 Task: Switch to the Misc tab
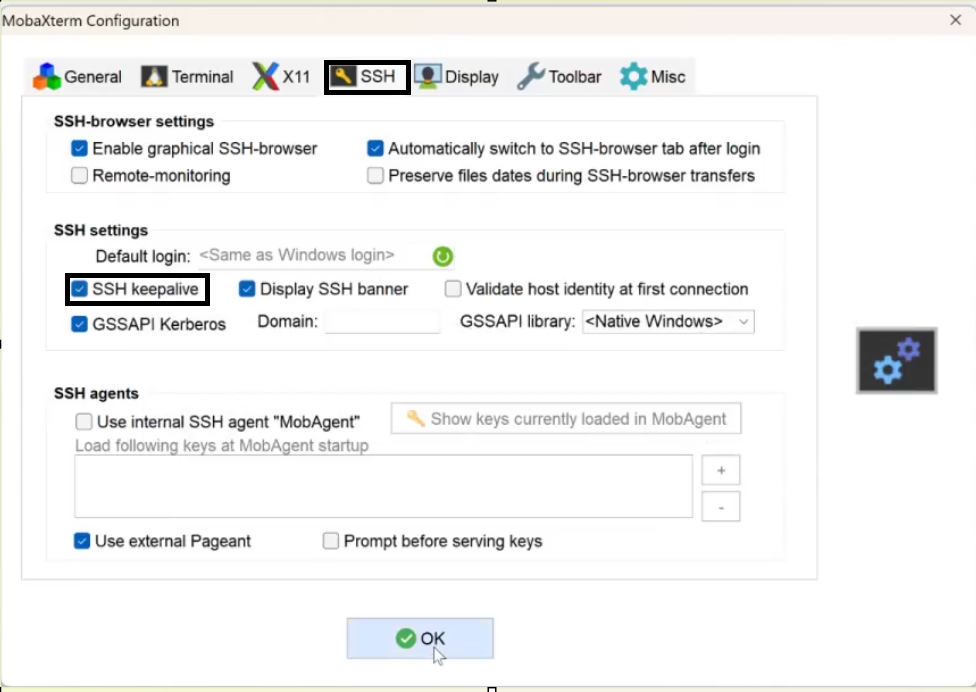(x=653, y=77)
